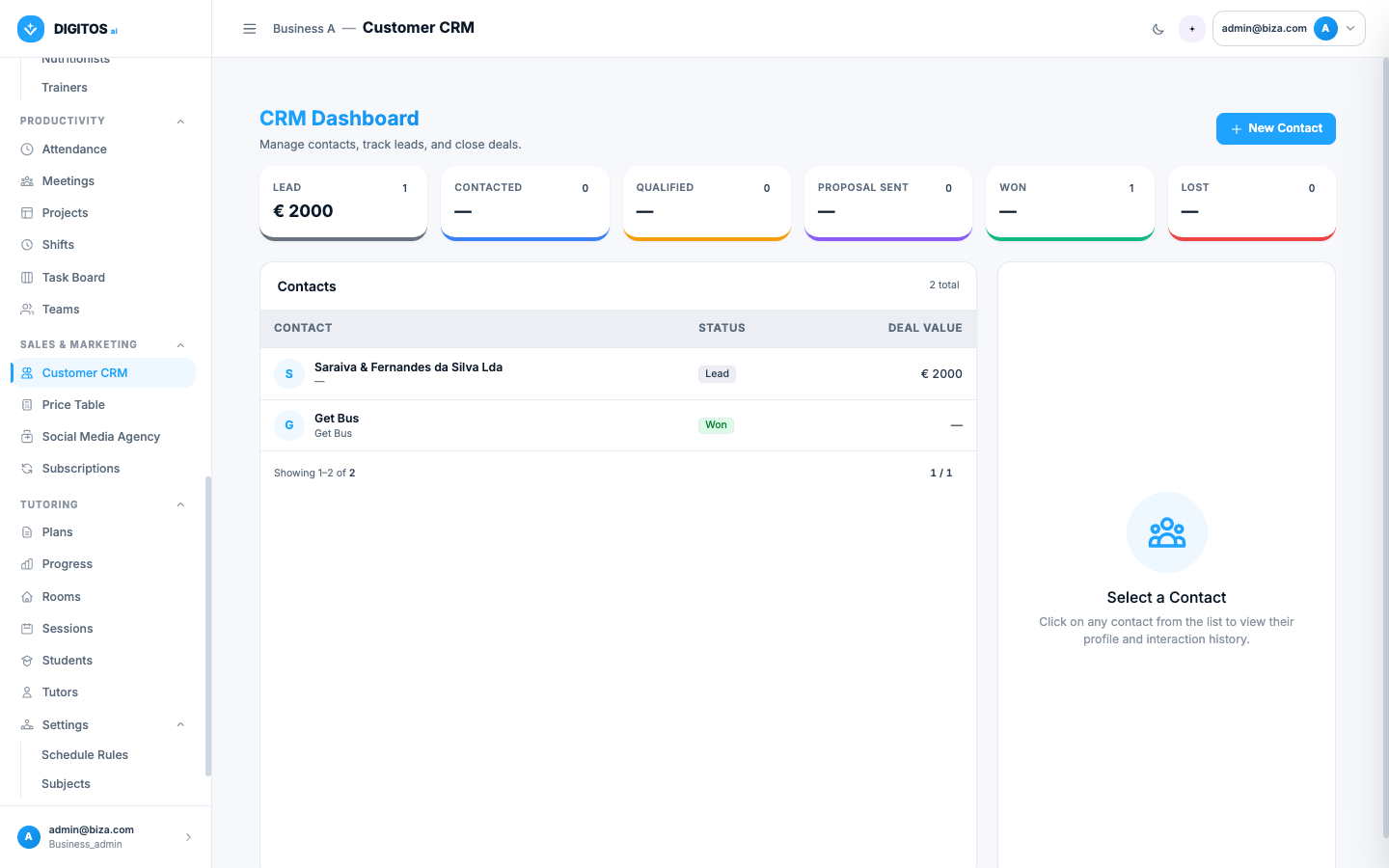The height and width of the screenshot is (868, 1389).
Task: Click the Status column header
Action: tap(722, 328)
